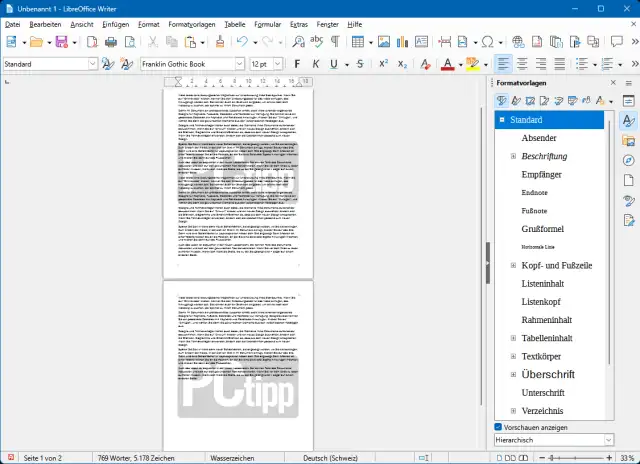Toggle the 'Vorschauen anzeigen' checkbox
The image size is (640, 464).
coord(500,427)
